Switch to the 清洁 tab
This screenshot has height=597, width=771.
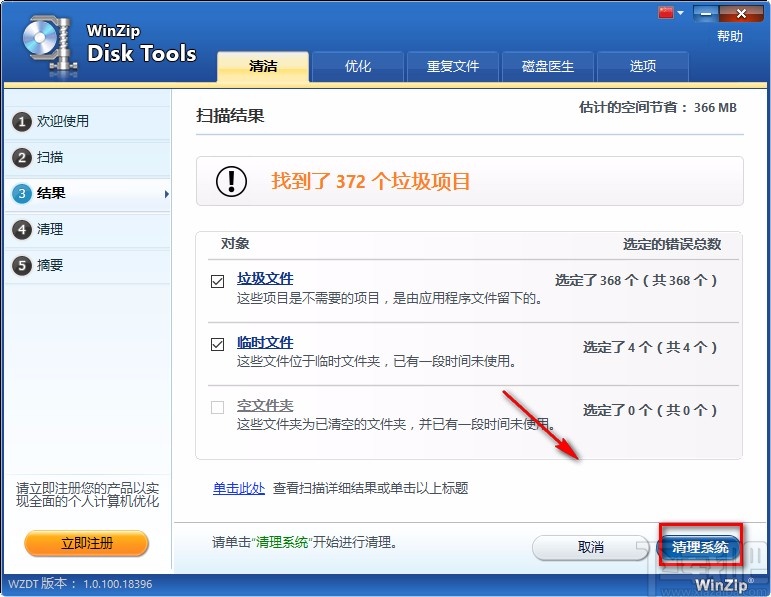(x=263, y=66)
